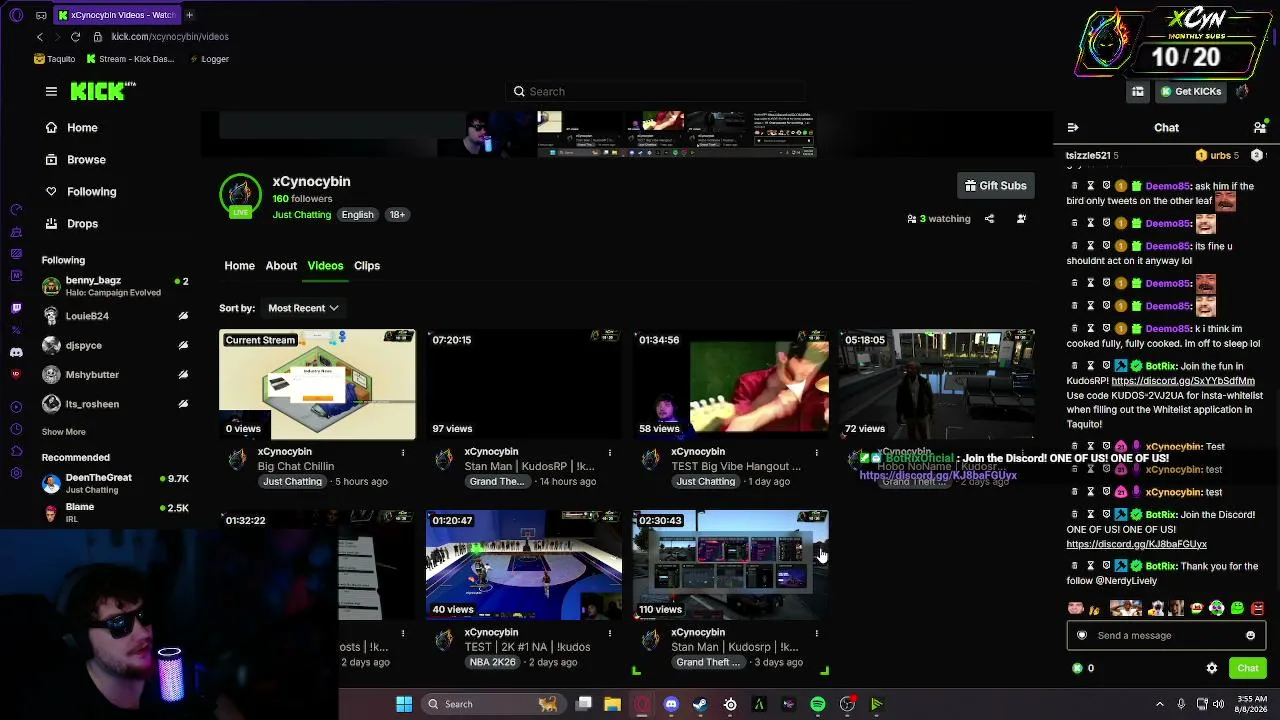The height and width of the screenshot is (720, 1280).
Task: Focus the Kick search field
Action: point(656,91)
